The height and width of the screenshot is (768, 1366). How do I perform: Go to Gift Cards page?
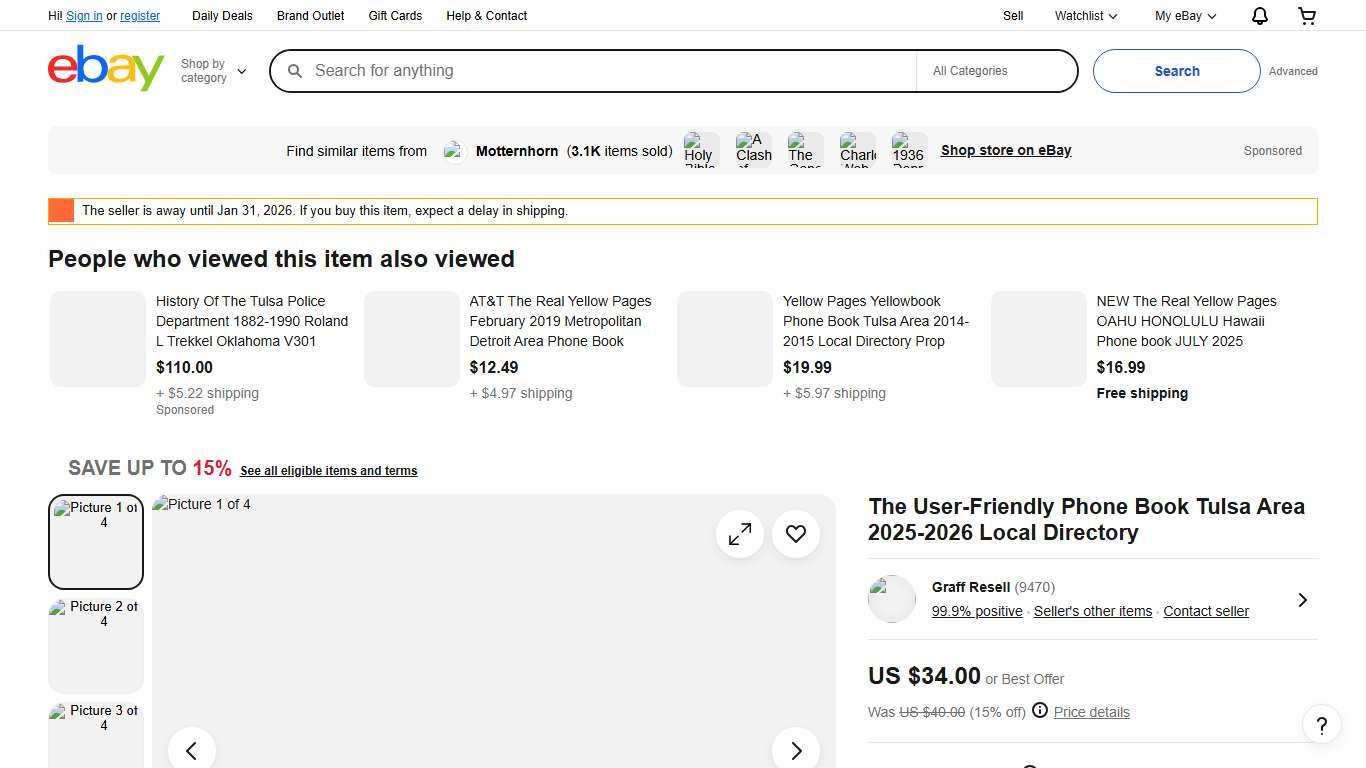click(x=395, y=16)
